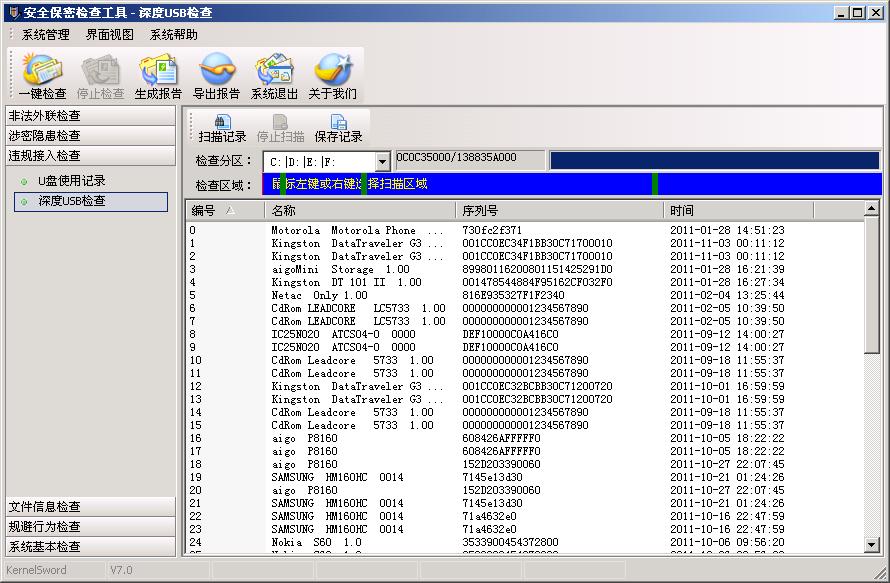Click V7.0 version in status bar

121,570
